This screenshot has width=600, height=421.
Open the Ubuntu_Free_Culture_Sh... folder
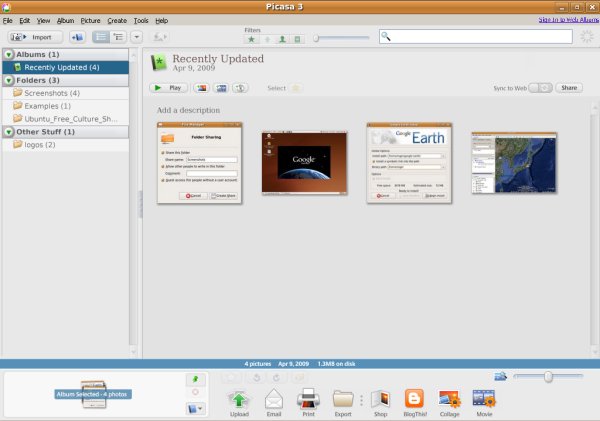(65, 119)
